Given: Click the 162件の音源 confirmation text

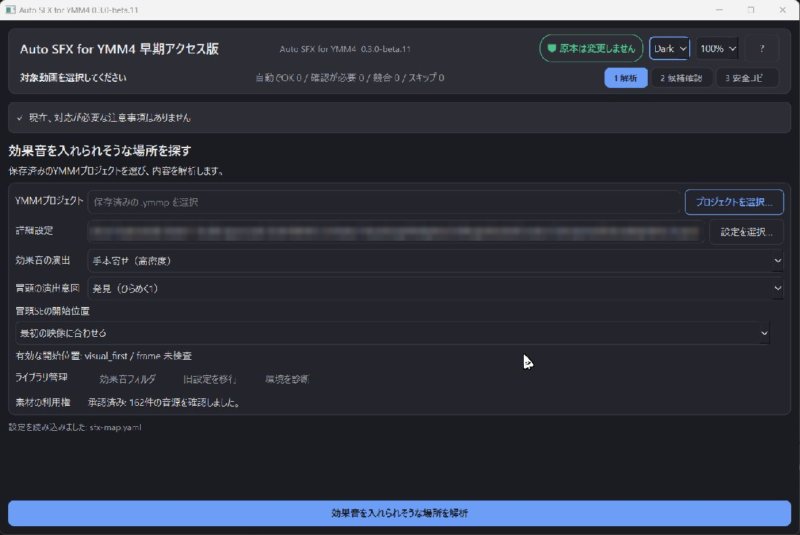Looking at the screenshot, I should (164, 402).
